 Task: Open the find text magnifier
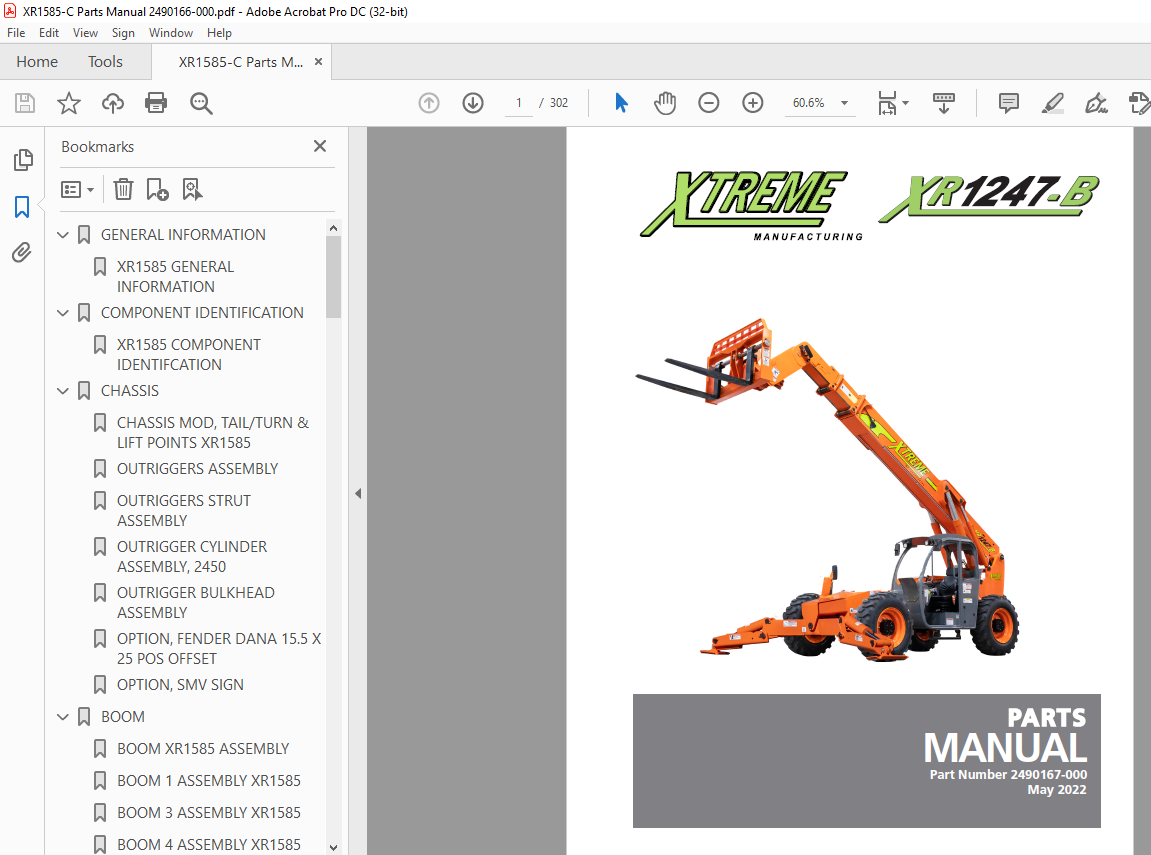click(201, 103)
